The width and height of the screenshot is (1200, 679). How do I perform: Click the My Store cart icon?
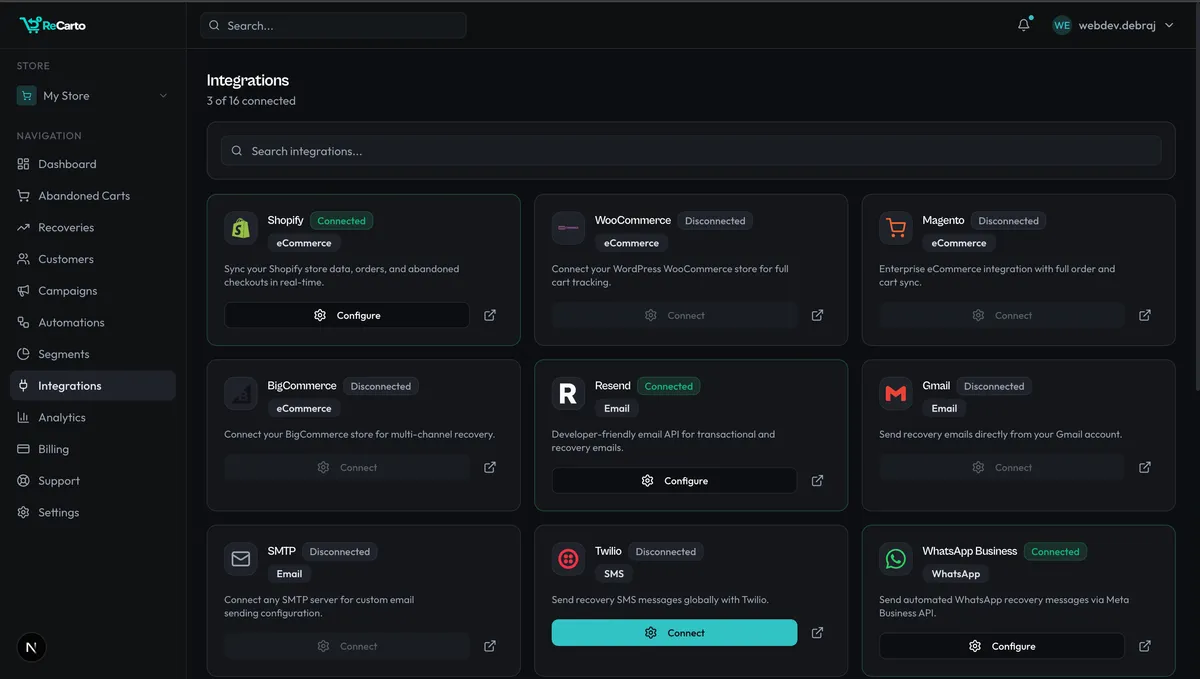(26, 96)
